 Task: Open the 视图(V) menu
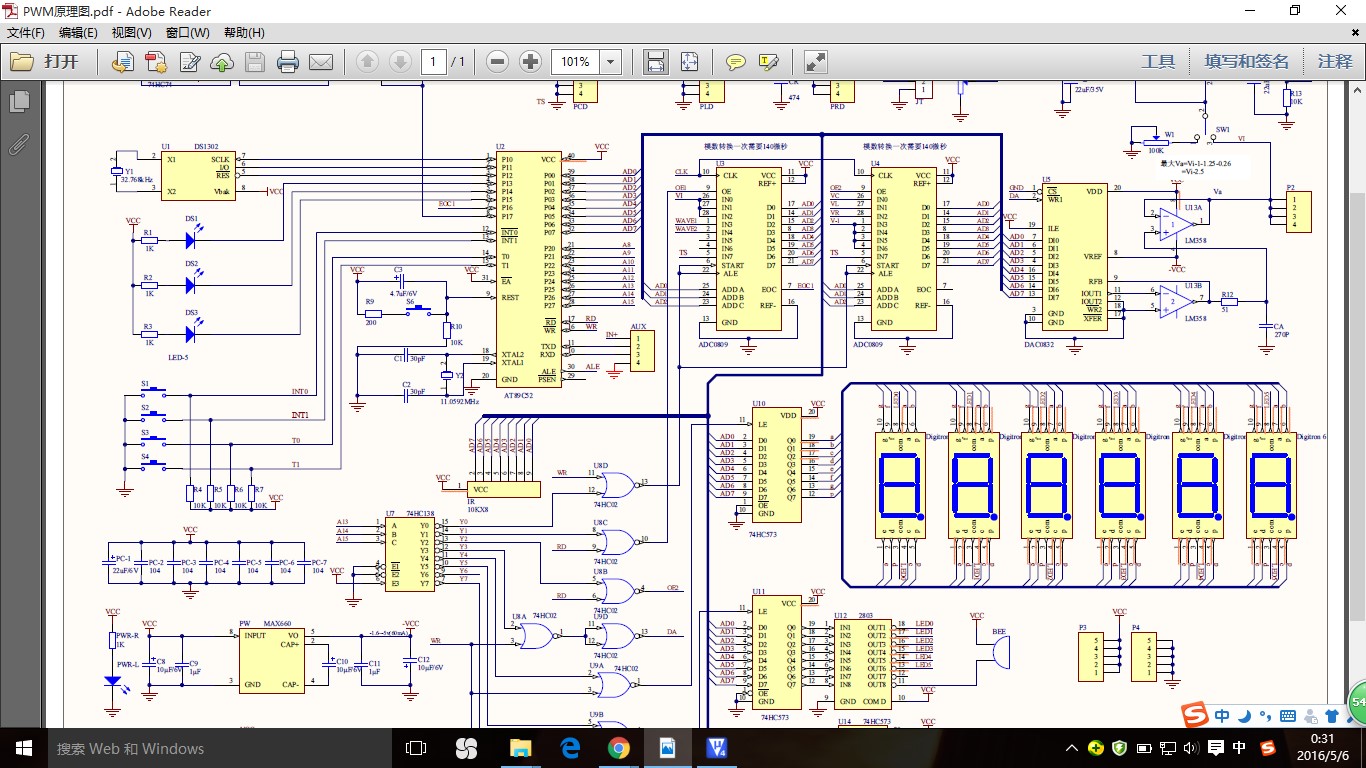[x=131, y=33]
